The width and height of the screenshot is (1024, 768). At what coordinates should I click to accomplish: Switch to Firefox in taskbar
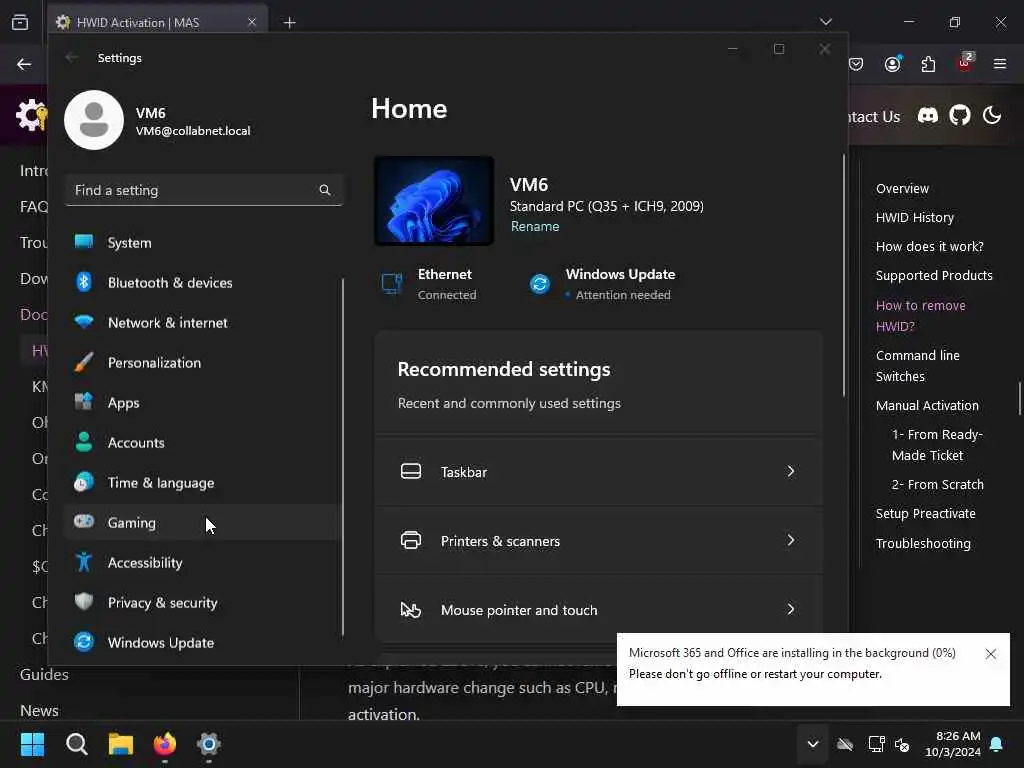[x=165, y=744]
